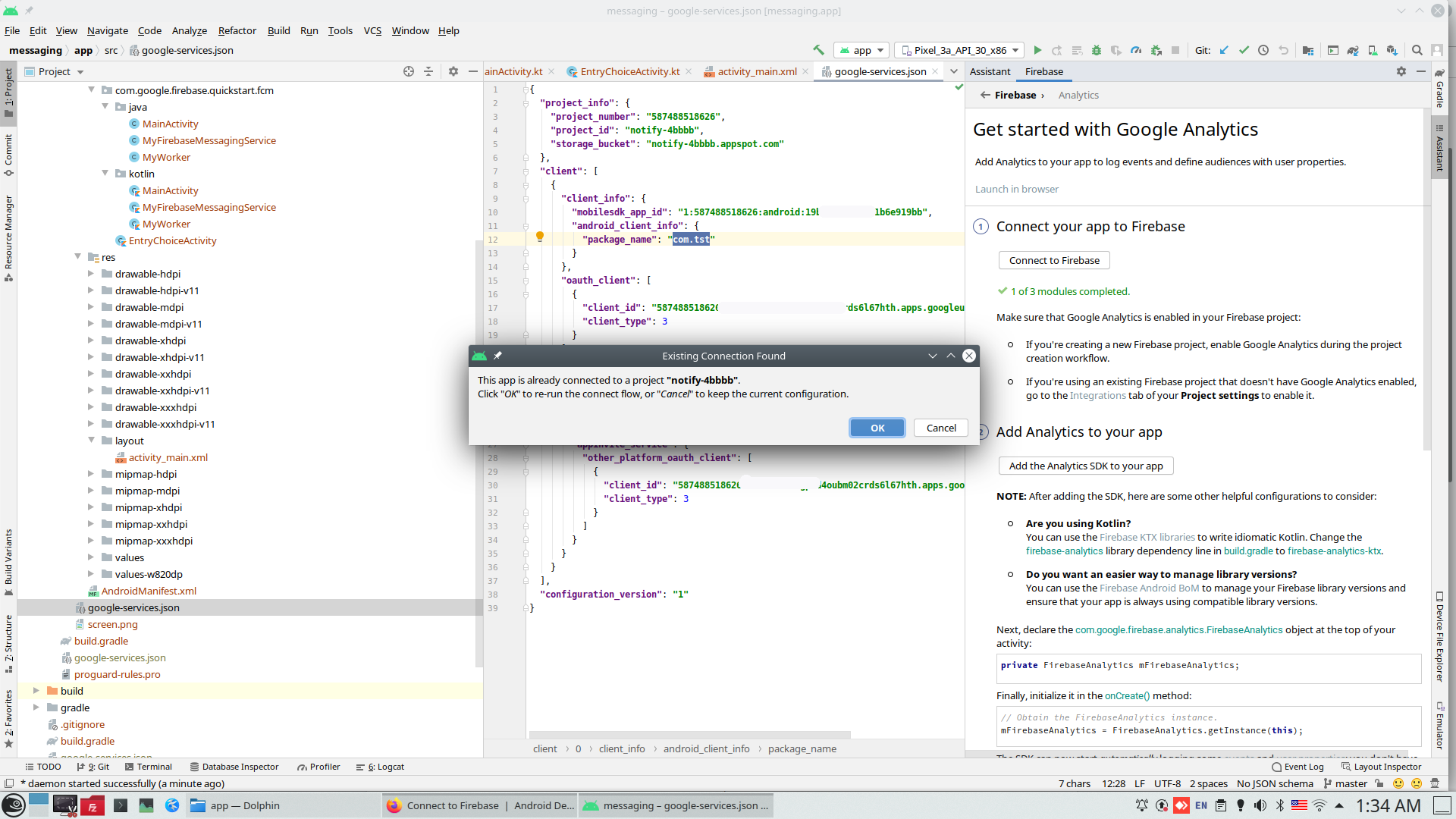Click the Make Project hammer icon
The width and height of the screenshot is (1456, 819).
(818, 50)
